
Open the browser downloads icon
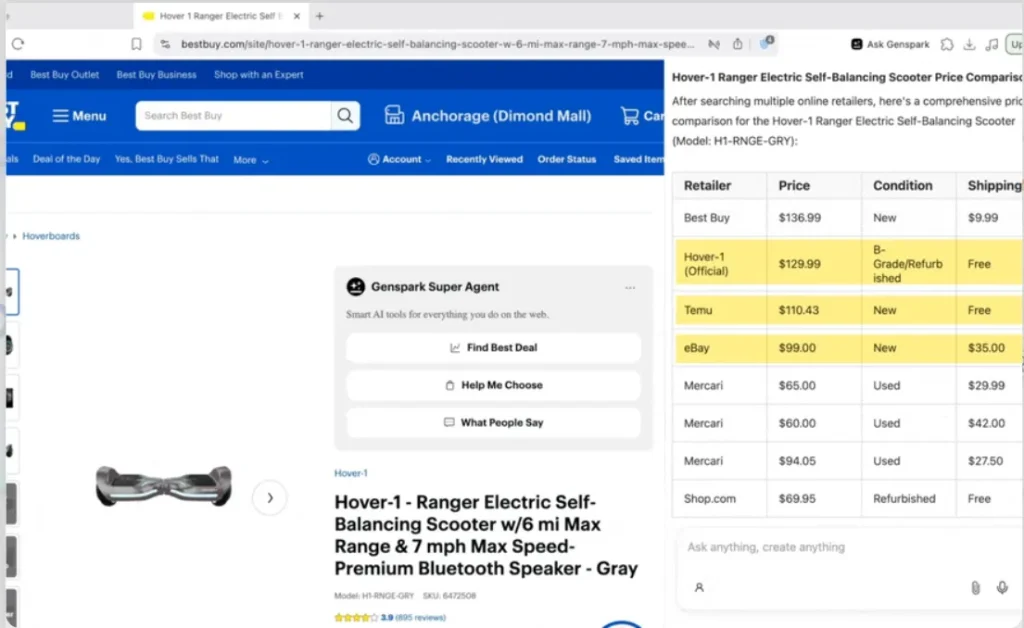[969, 44]
